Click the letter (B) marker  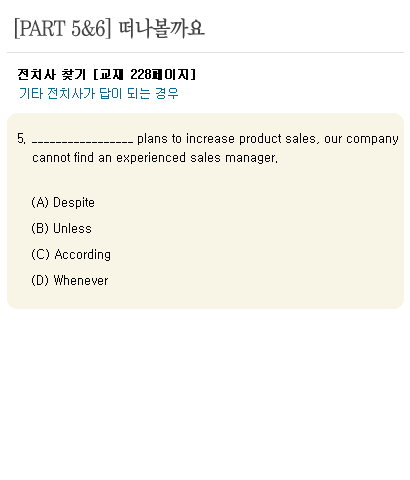(40, 229)
